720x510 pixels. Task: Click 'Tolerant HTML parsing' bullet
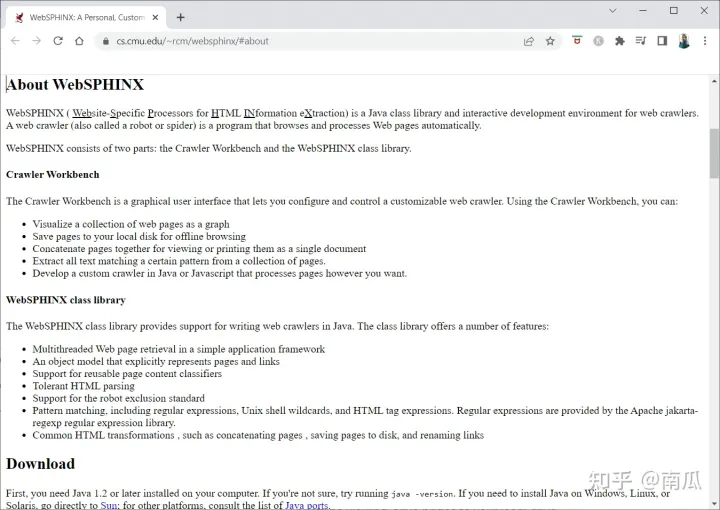(84, 386)
